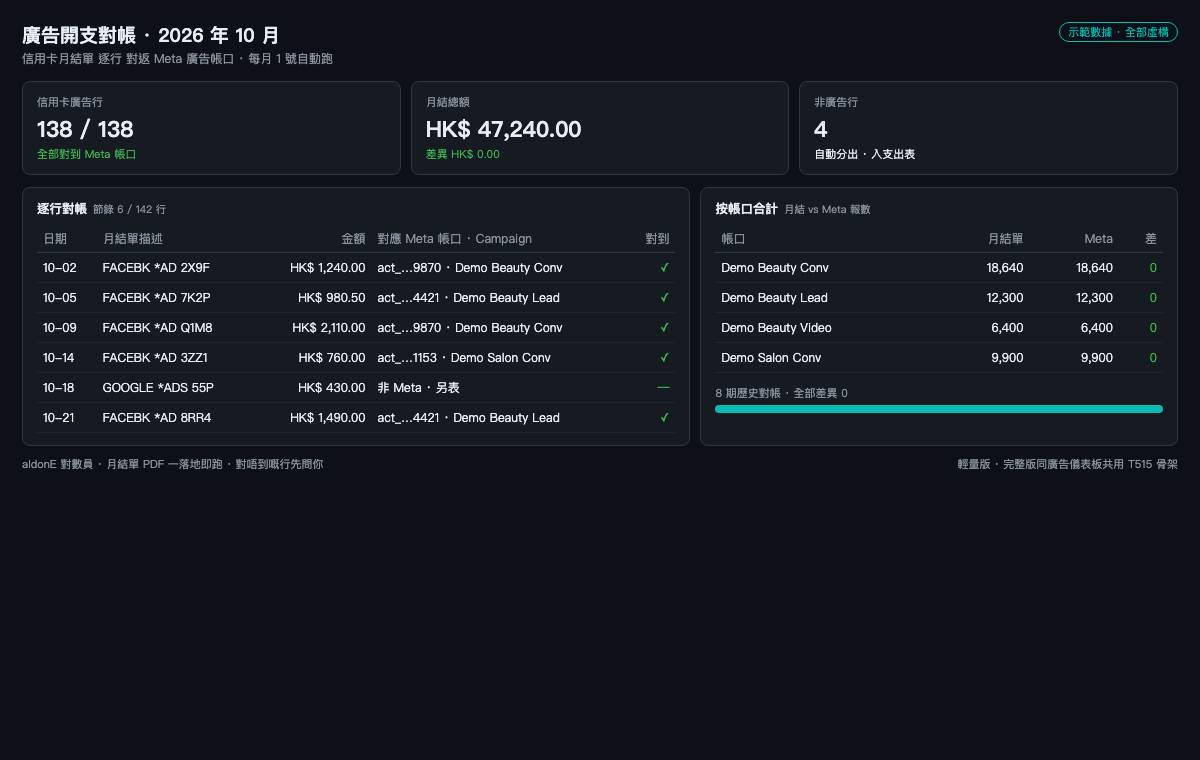
Task: Click the "示範數據 · 全部虛構" badge
Action: [1118, 32]
